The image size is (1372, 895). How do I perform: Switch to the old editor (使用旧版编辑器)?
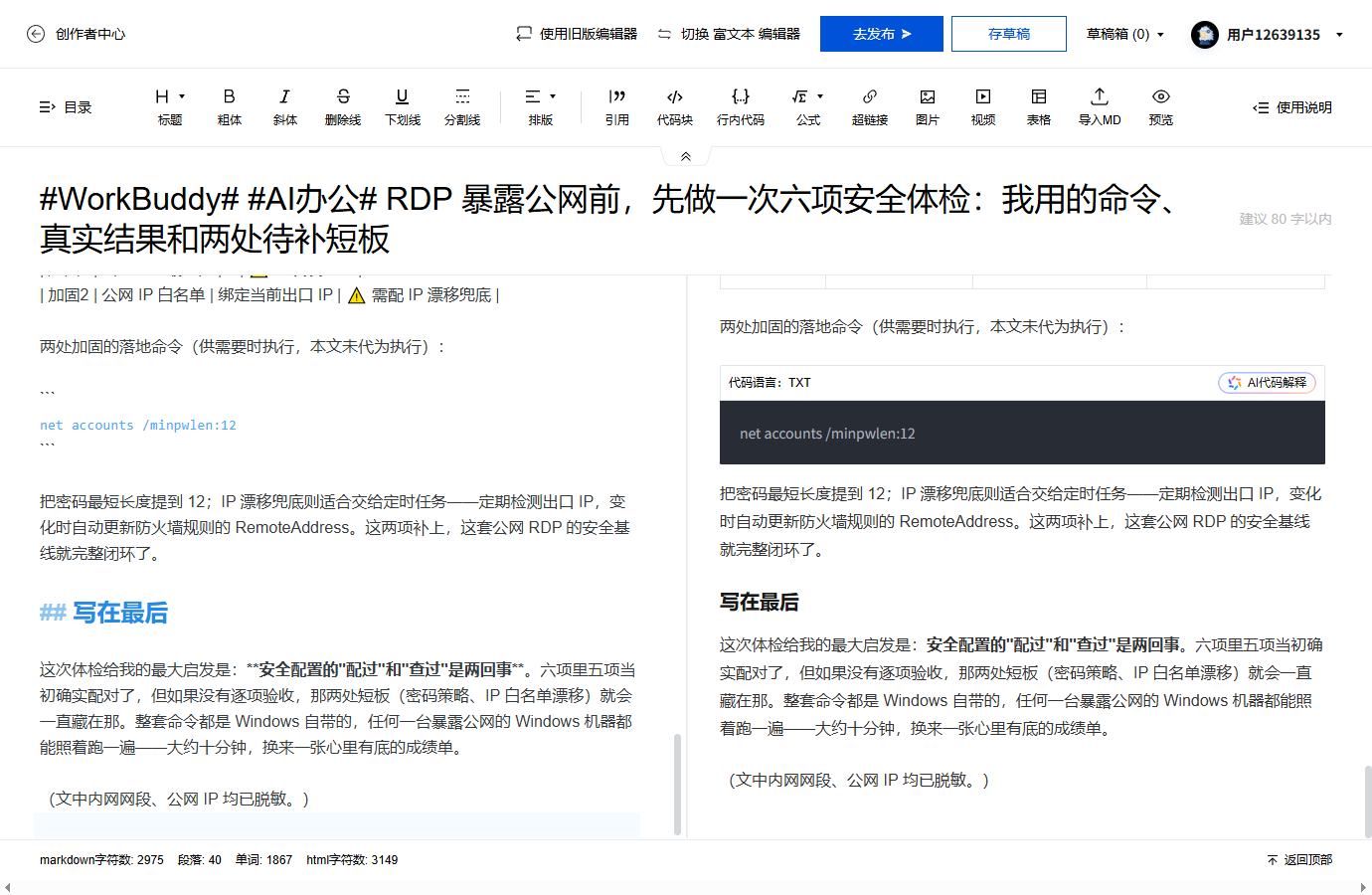pyautogui.click(x=577, y=34)
